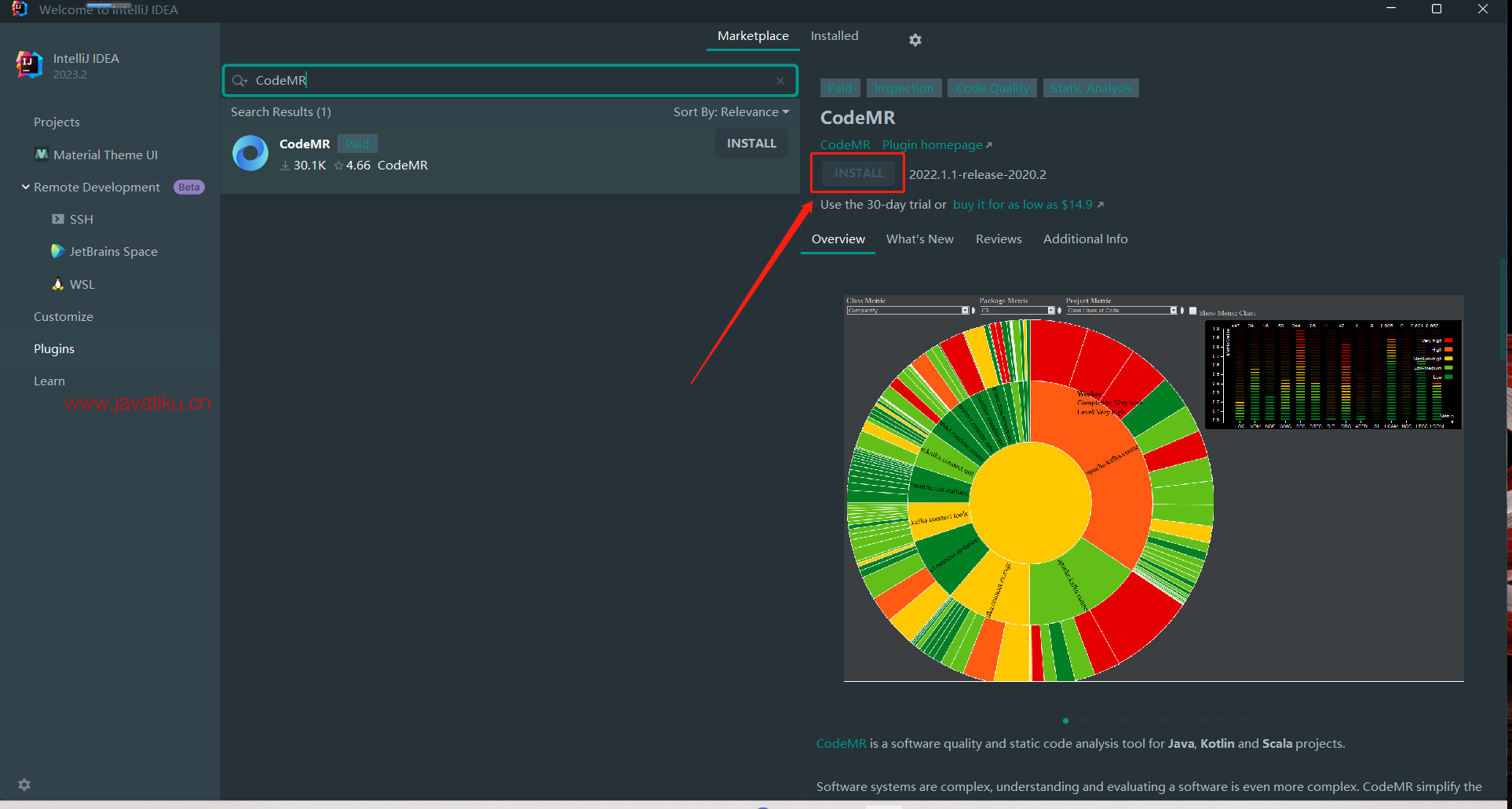
Task: Click the CodeMR plugin logo
Action: [x=250, y=153]
